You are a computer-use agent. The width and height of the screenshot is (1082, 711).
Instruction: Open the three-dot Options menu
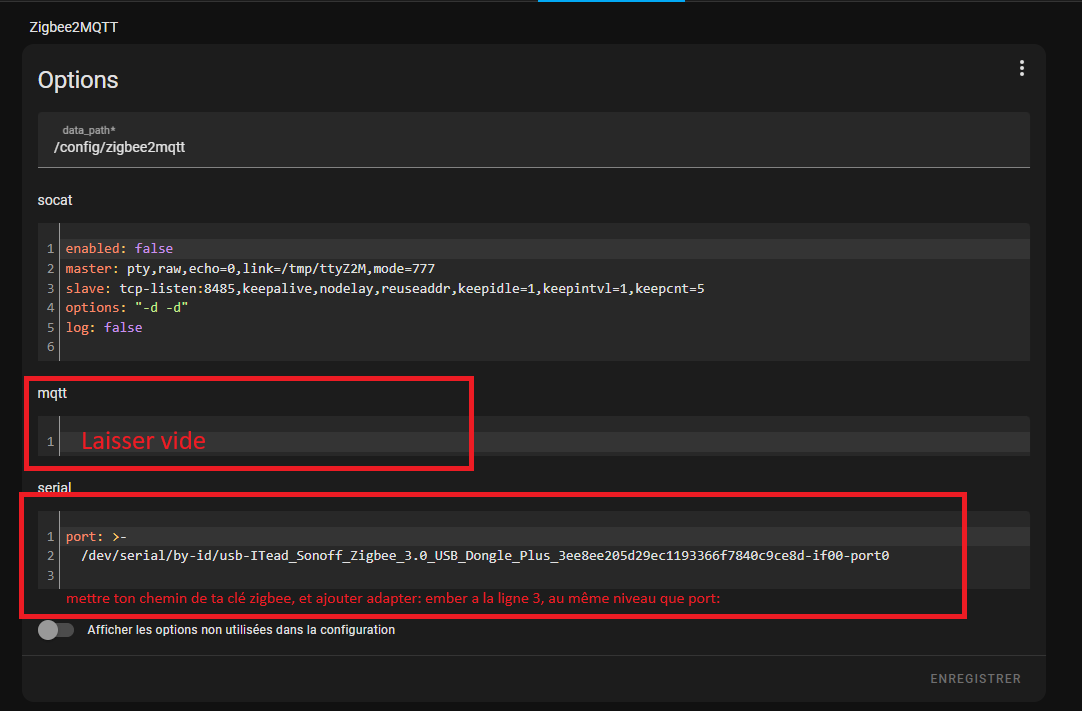[x=1021, y=68]
